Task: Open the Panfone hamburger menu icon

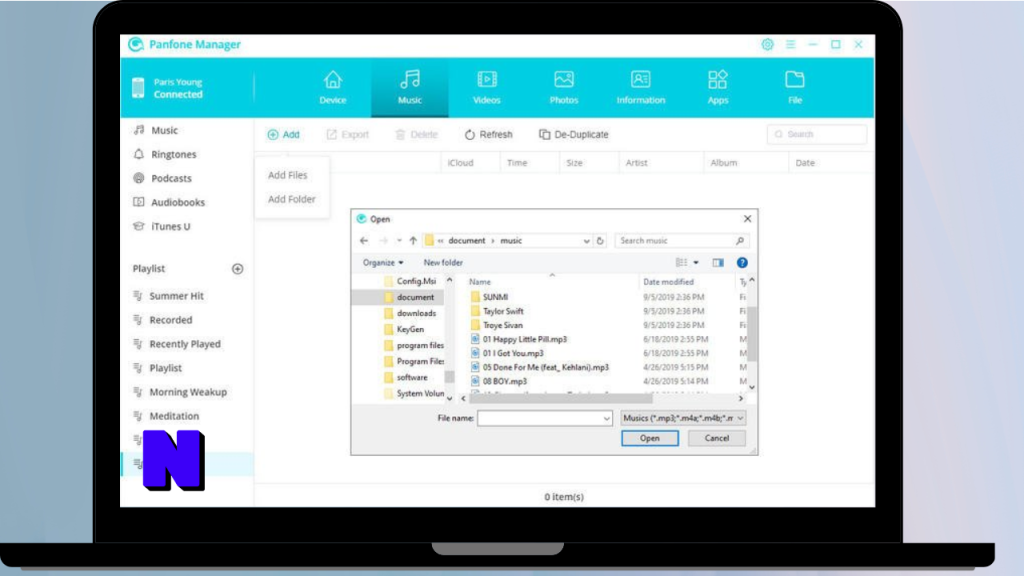Action: 790,44
